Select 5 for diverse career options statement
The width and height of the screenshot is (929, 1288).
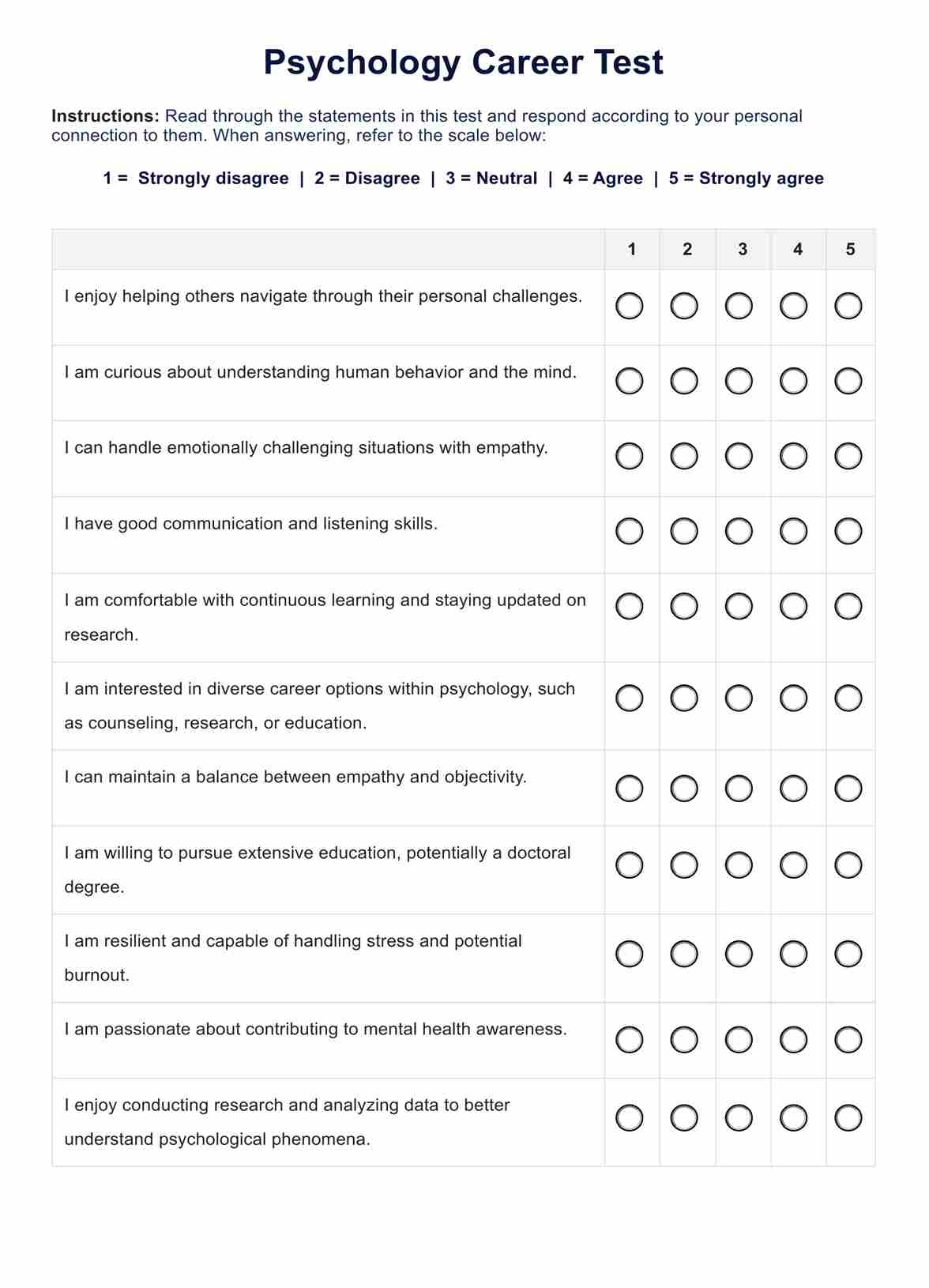(848, 698)
